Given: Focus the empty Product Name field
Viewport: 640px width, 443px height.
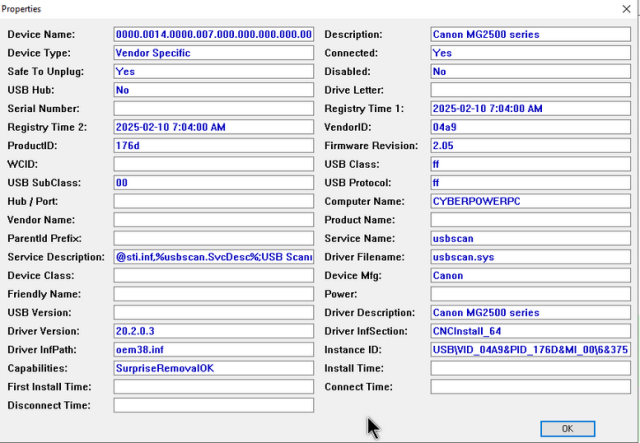Looking at the screenshot, I should [x=531, y=220].
